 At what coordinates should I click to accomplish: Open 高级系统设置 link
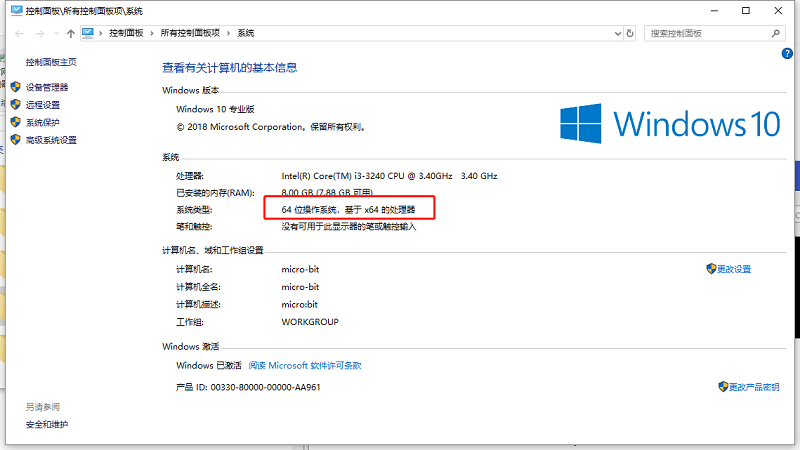[51, 140]
